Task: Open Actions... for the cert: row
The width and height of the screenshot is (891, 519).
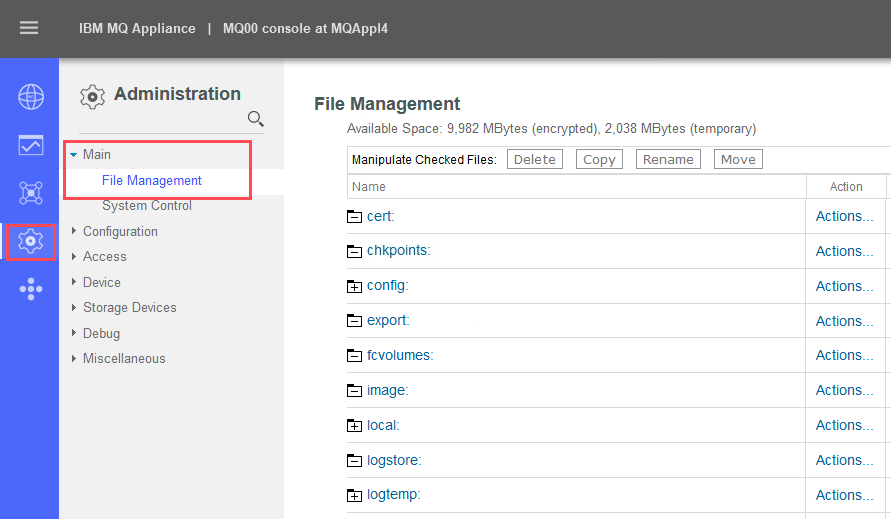Action: (x=844, y=216)
